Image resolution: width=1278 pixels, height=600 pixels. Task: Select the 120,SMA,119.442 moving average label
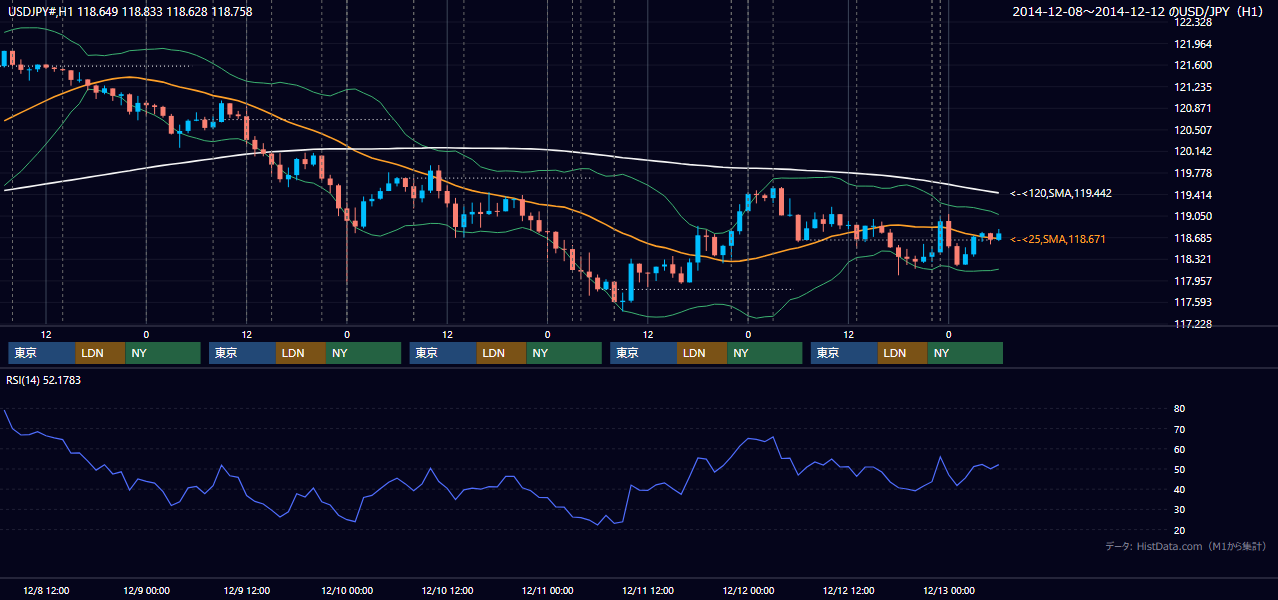point(1061,193)
